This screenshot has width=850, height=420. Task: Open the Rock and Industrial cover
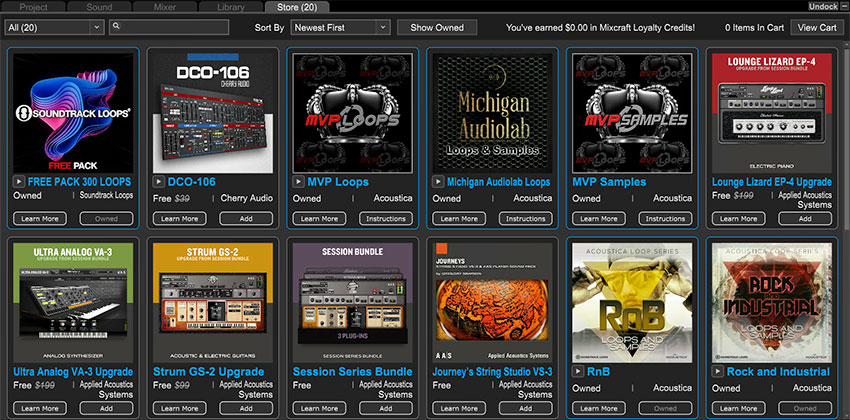coord(772,302)
